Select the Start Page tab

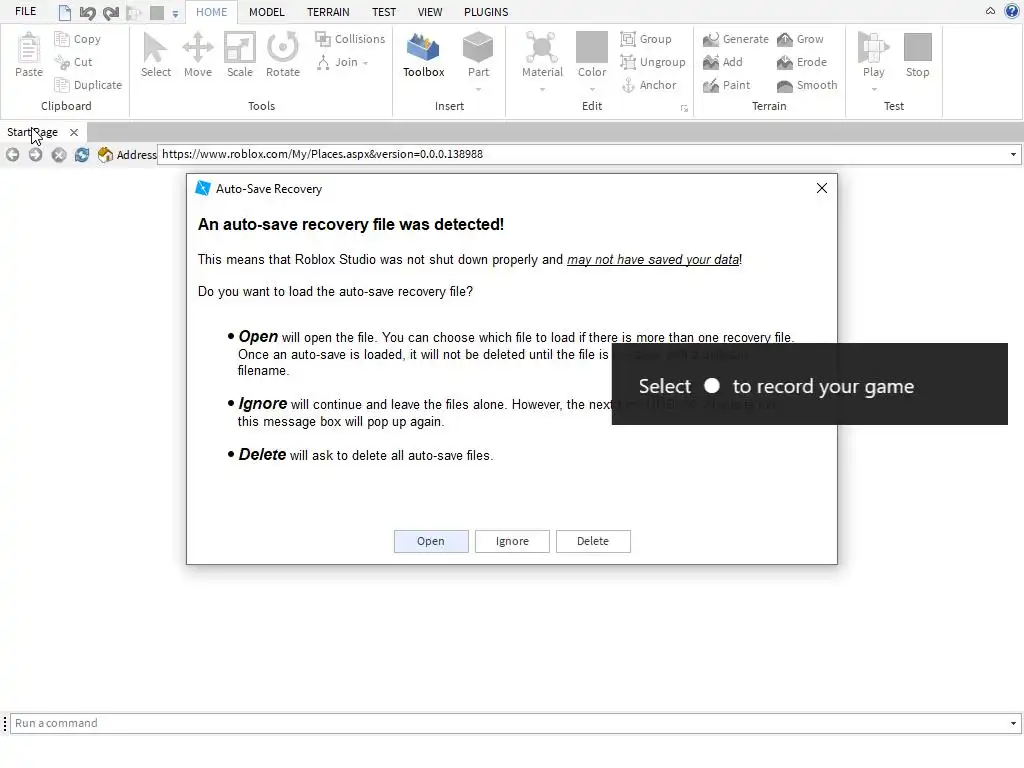pos(32,132)
